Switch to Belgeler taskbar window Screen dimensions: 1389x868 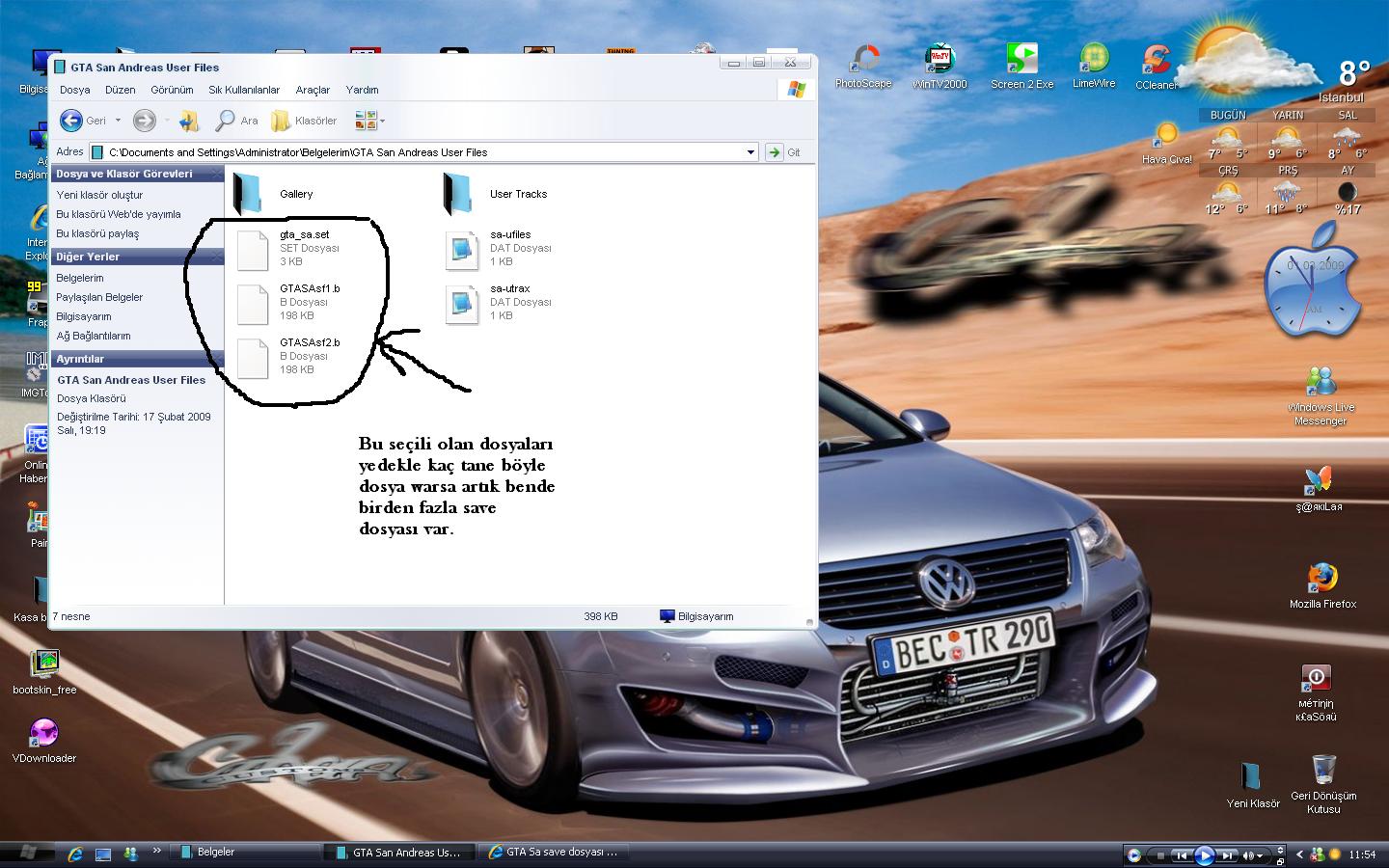[x=245, y=853]
